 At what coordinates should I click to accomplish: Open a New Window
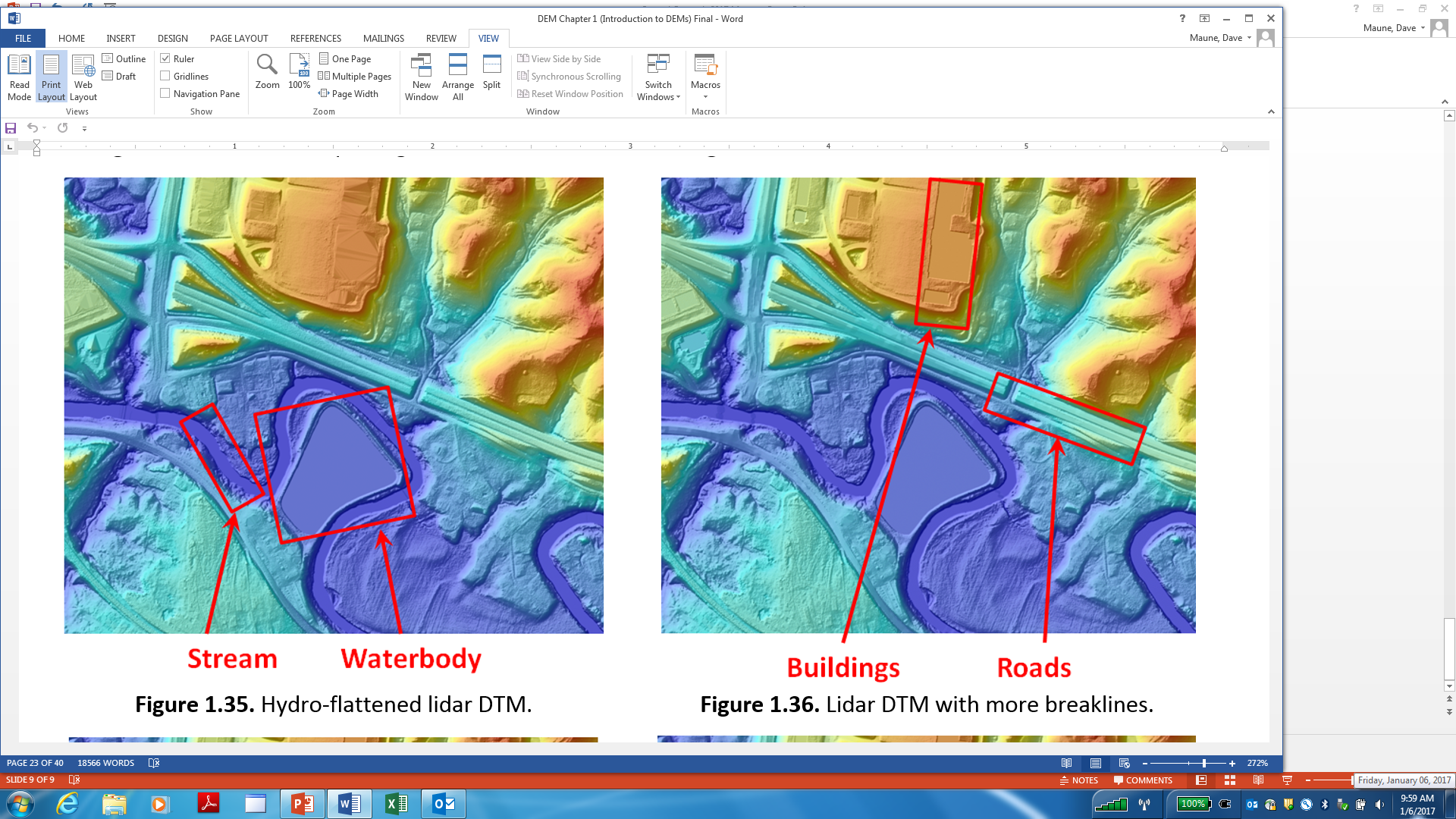click(421, 77)
